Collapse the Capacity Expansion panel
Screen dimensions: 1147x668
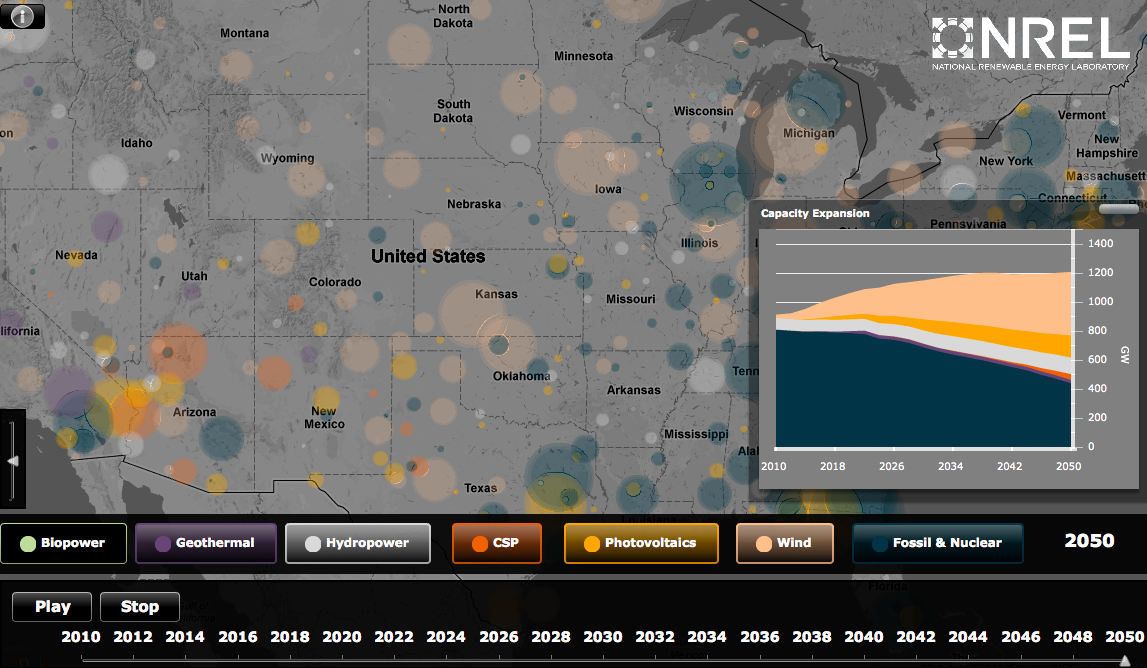pyautogui.click(x=1118, y=209)
